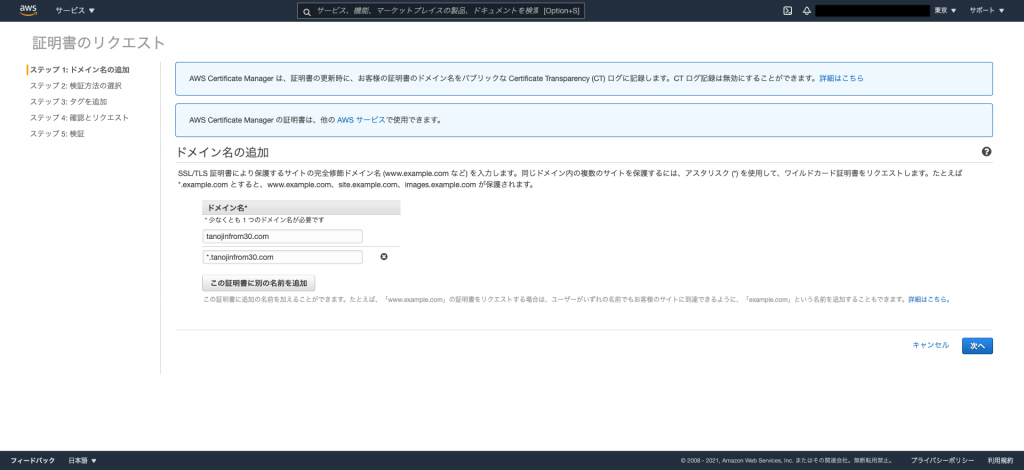Focus the tanojinfrom30.com domain field
The height and width of the screenshot is (470, 1024).
282,236
